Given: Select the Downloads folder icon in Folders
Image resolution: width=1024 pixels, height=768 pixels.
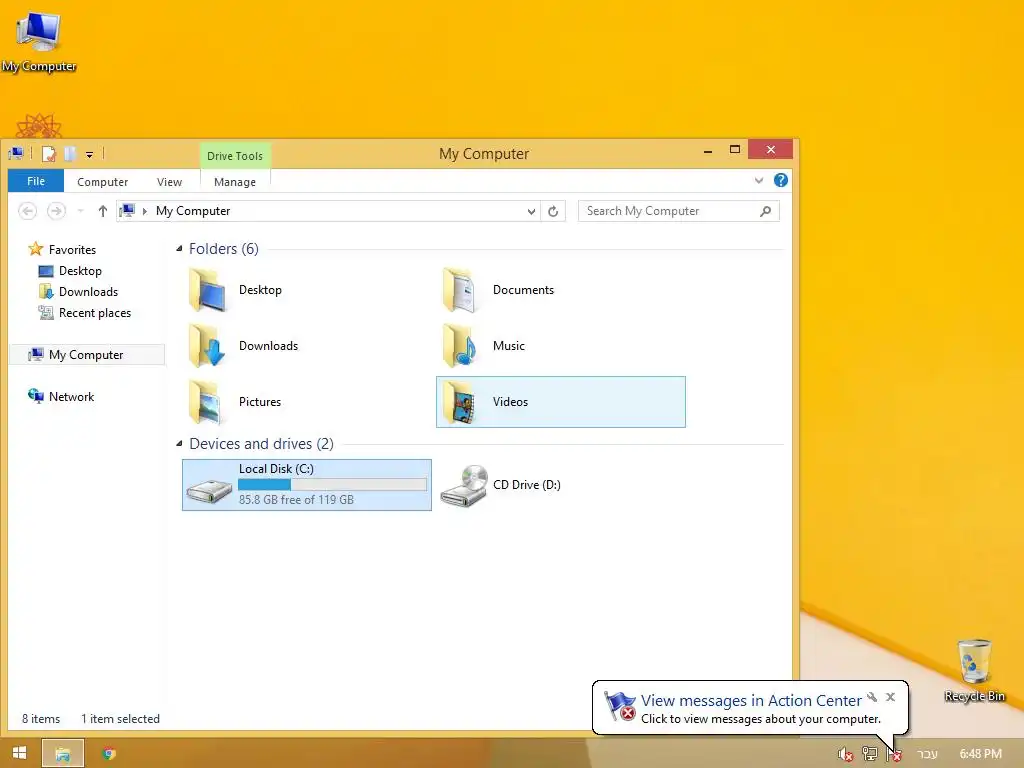Looking at the screenshot, I should tap(208, 346).
